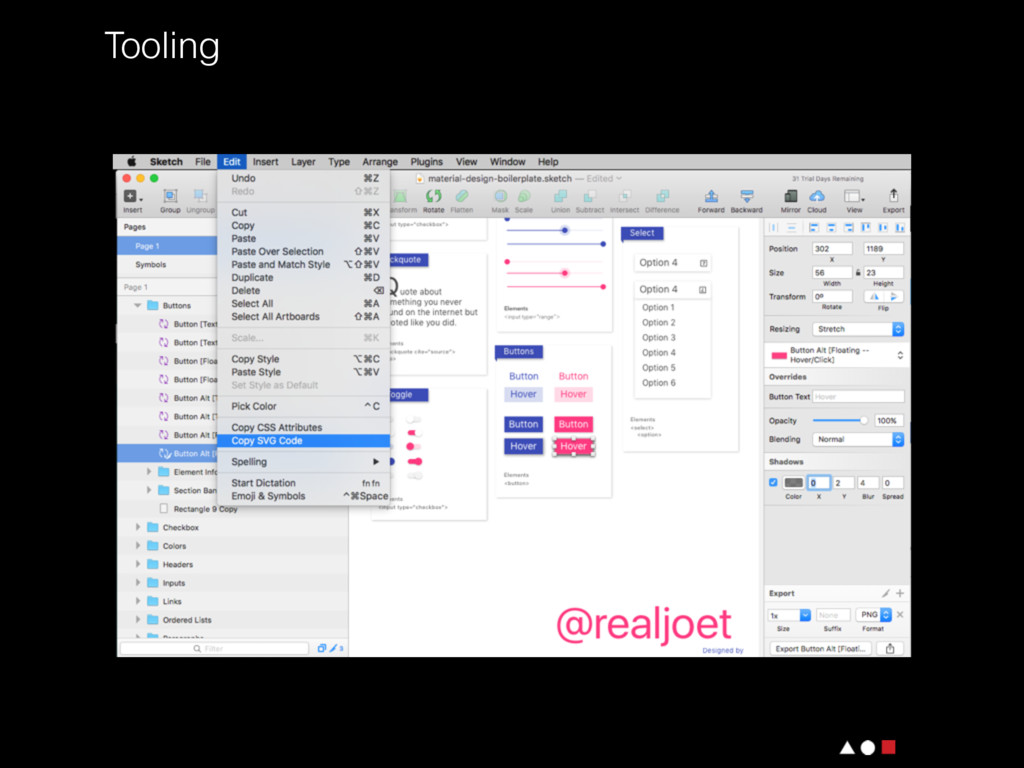This screenshot has height=768, width=1024.
Task: Expand the Headers folder
Action: point(138,564)
